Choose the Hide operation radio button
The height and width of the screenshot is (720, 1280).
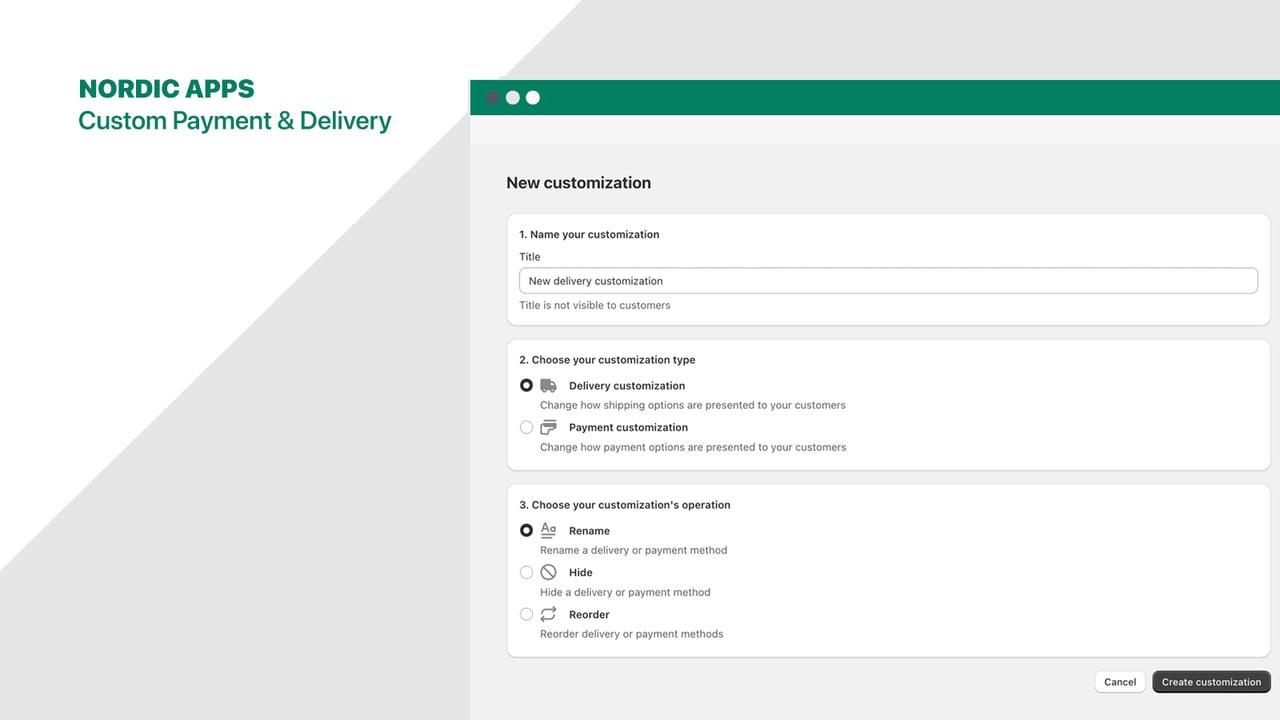click(526, 573)
